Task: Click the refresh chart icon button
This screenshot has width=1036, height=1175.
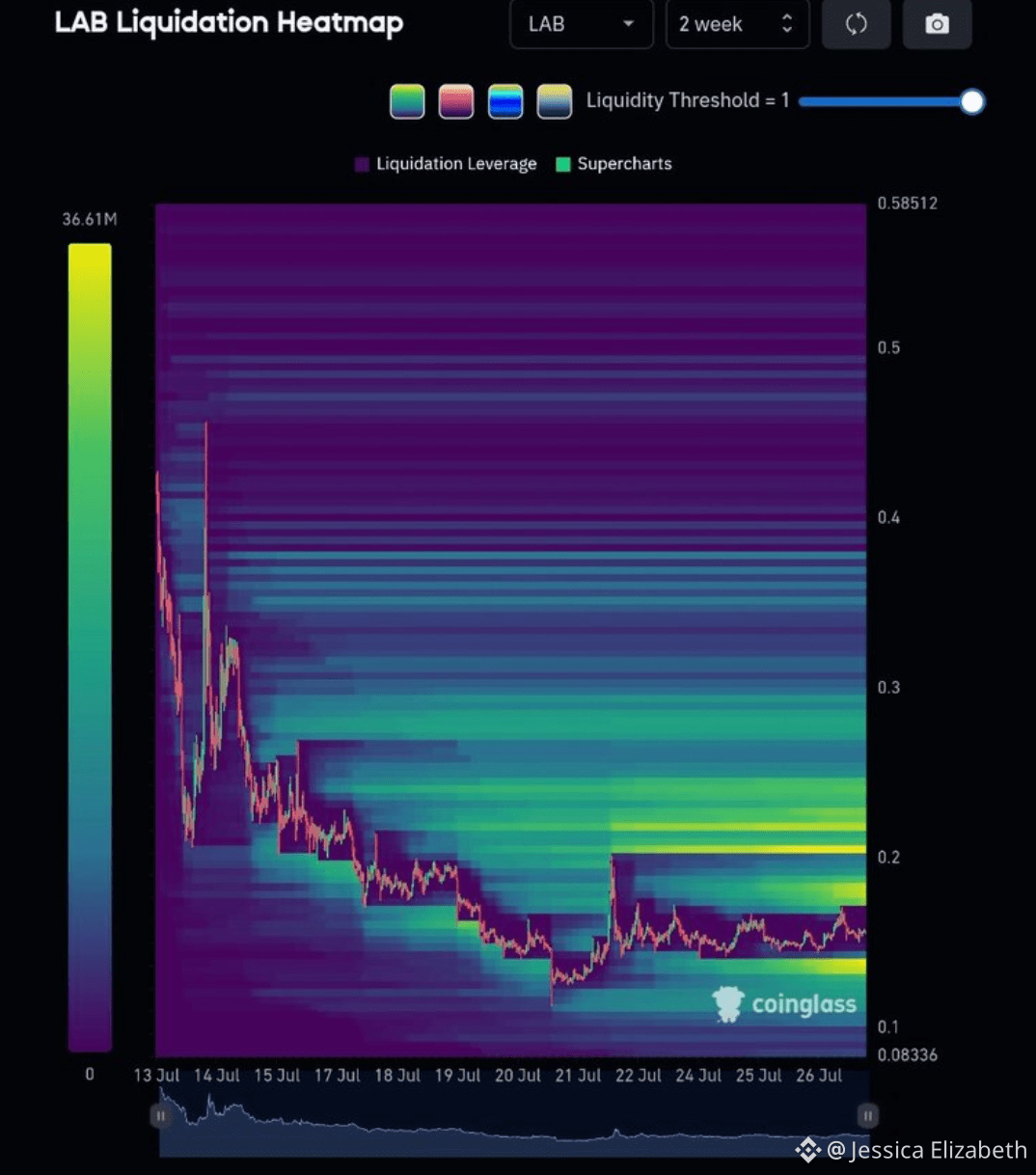Action: tap(856, 24)
